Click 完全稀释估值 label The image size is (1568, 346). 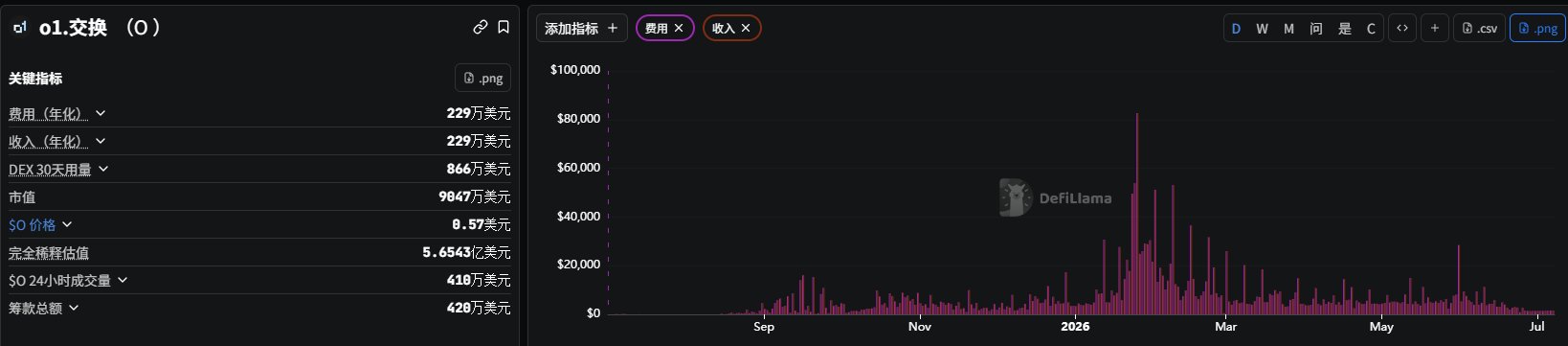49,253
